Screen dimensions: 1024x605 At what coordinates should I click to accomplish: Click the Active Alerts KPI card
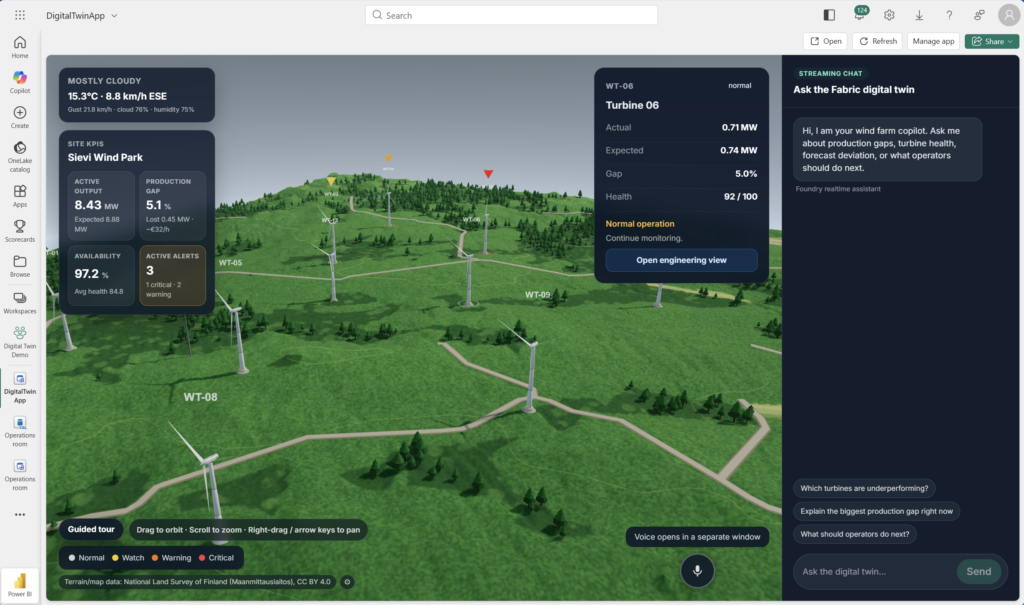click(x=172, y=275)
